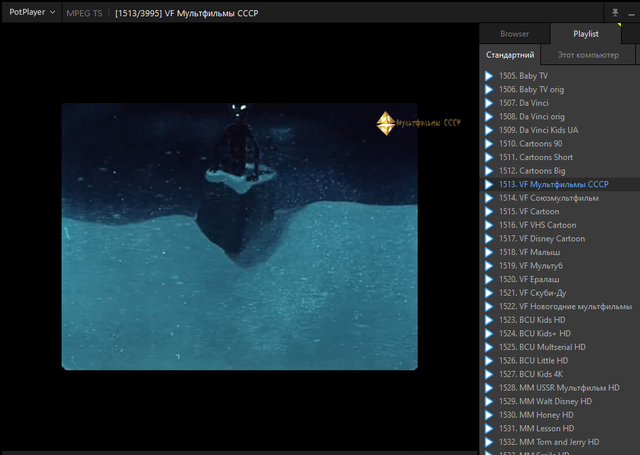The image size is (640, 455).
Task: Select channel text 1526. BCU Little HD
Action: [x=533, y=361]
